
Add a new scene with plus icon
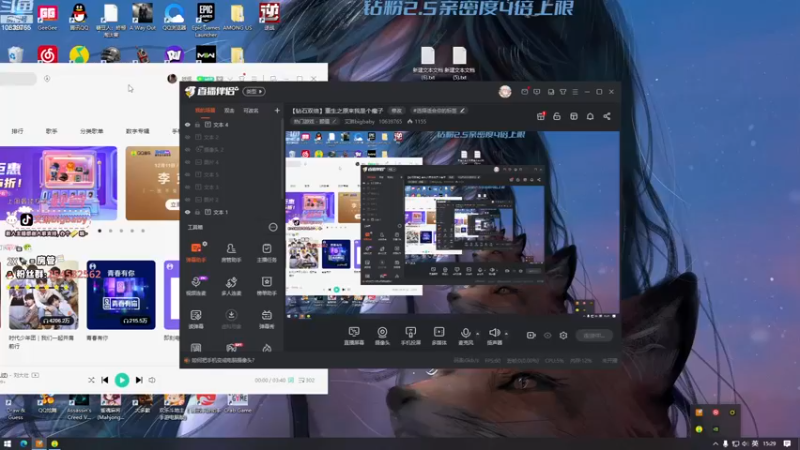point(277,110)
